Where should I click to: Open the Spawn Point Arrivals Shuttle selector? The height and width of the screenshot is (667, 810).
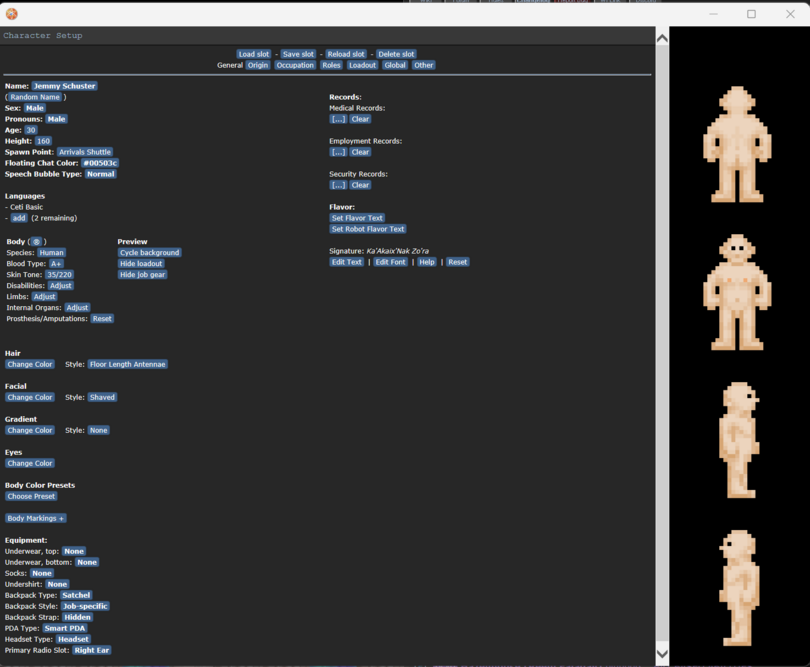(x=85, y=152)
